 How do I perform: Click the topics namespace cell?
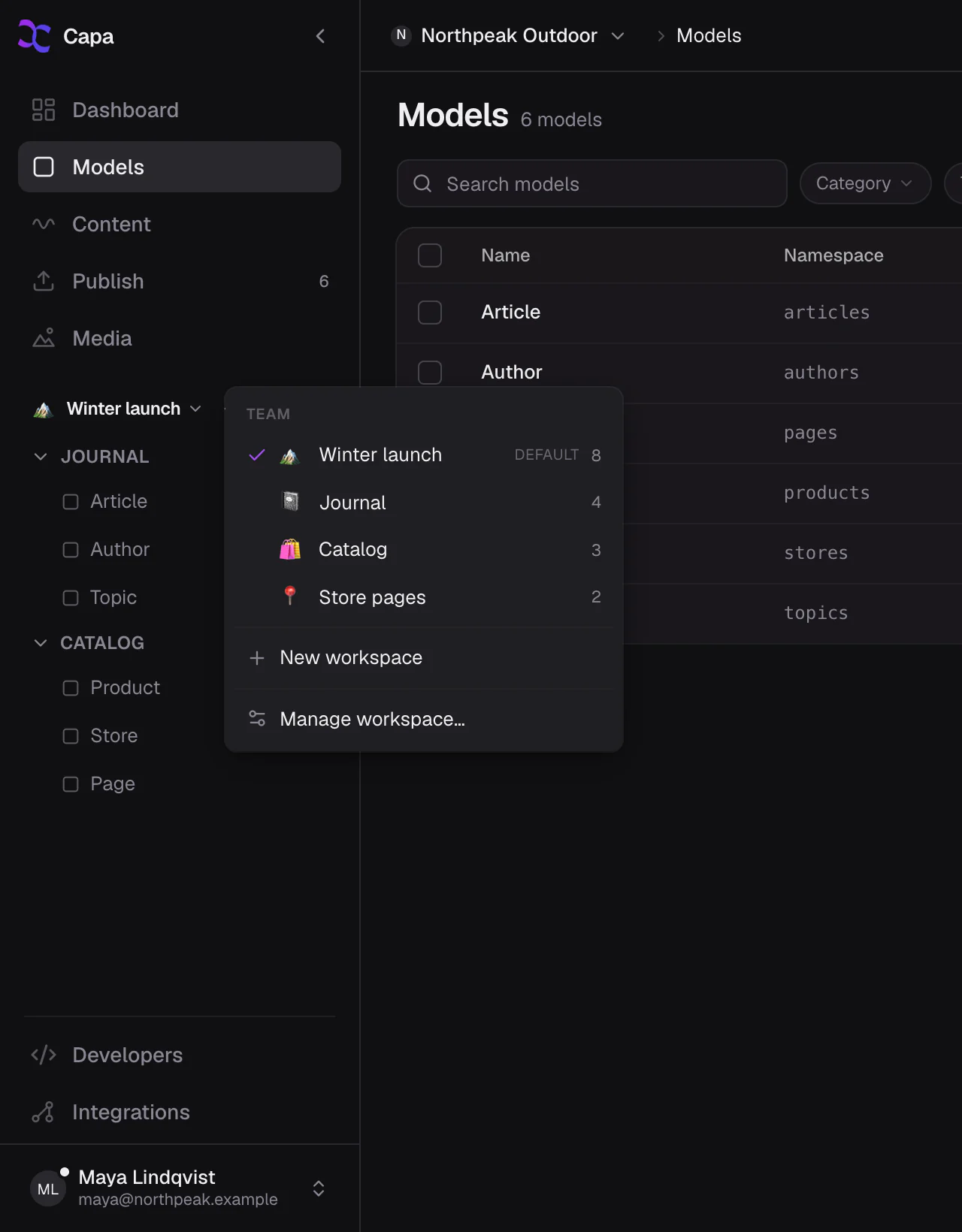[816, 613]
